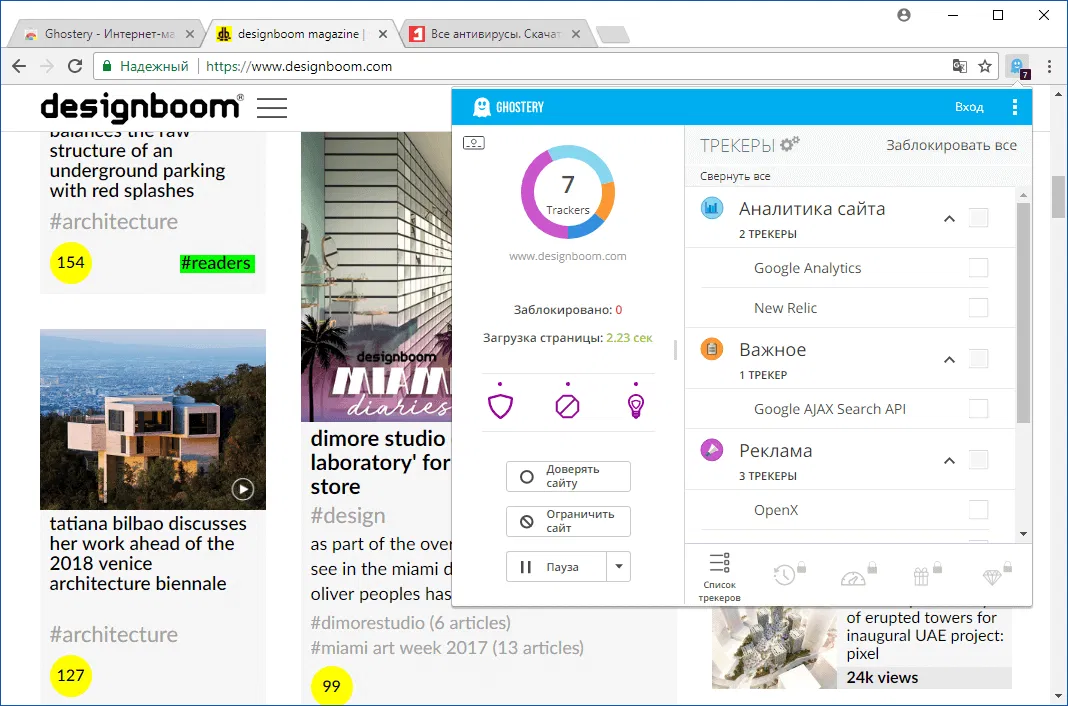Switch to the designboom magazine tab
The width and height of the screenshot is (1068, 706).
(x=288, y=32)
